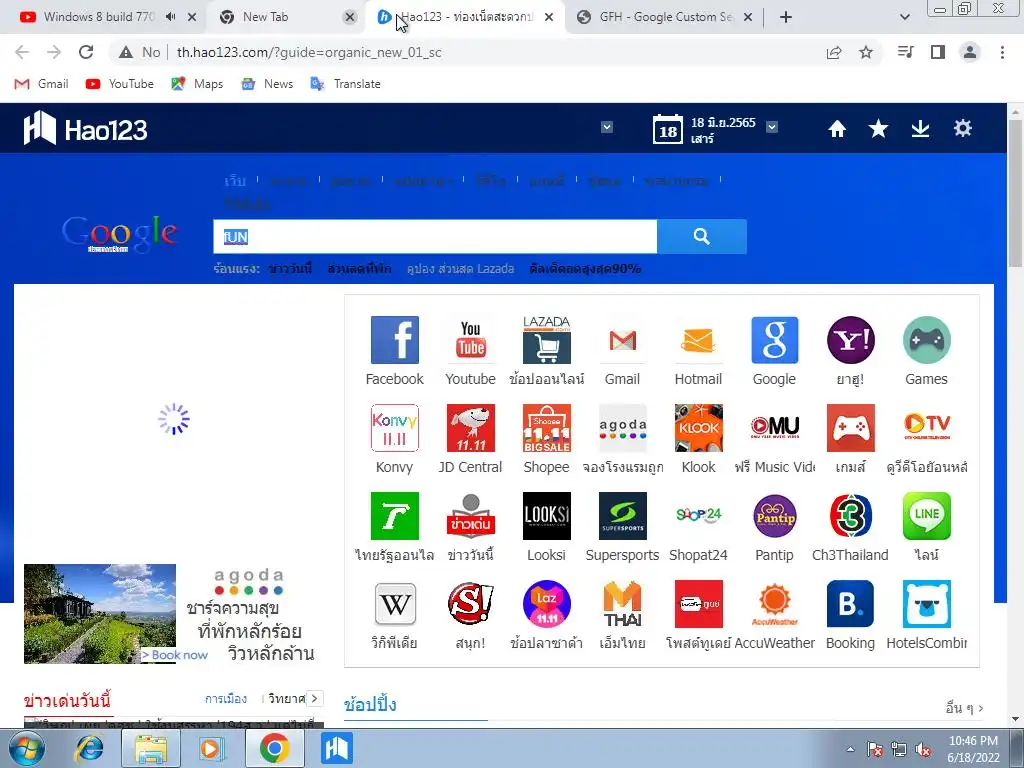Open the Chrome profile avatar
This screenshot has height=768, width=1024.
[970, 52]
